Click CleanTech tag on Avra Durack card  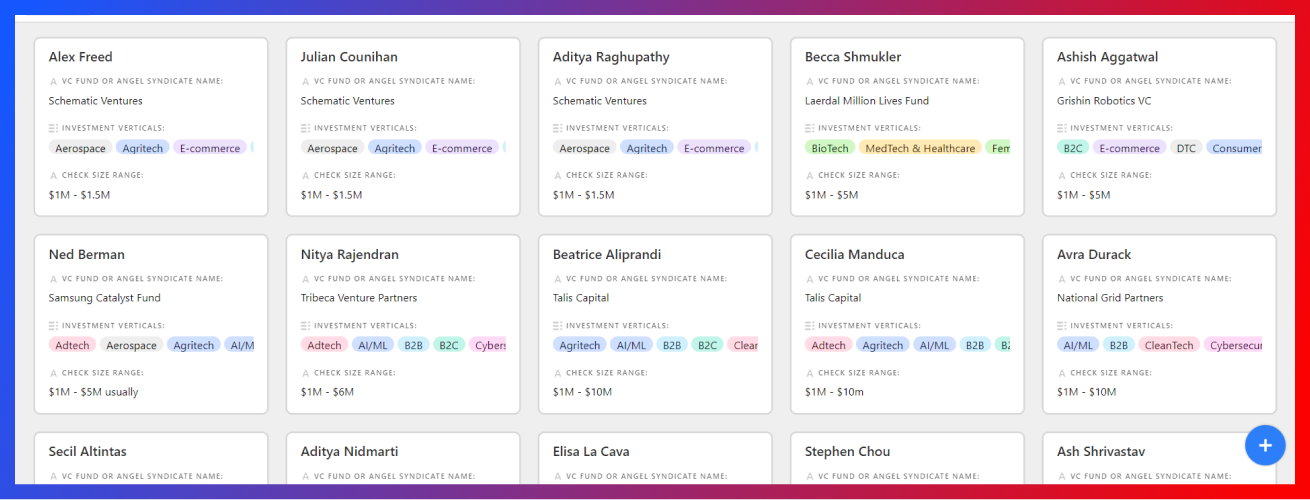(x=1169, y=345)
